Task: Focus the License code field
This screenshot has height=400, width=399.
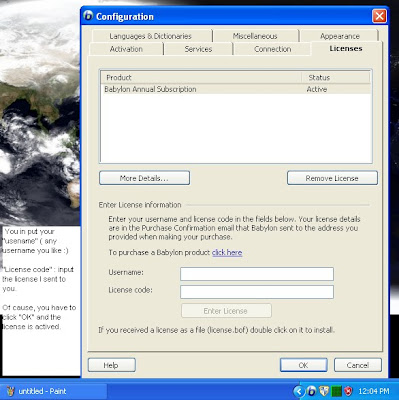Action: pos(257,292)
